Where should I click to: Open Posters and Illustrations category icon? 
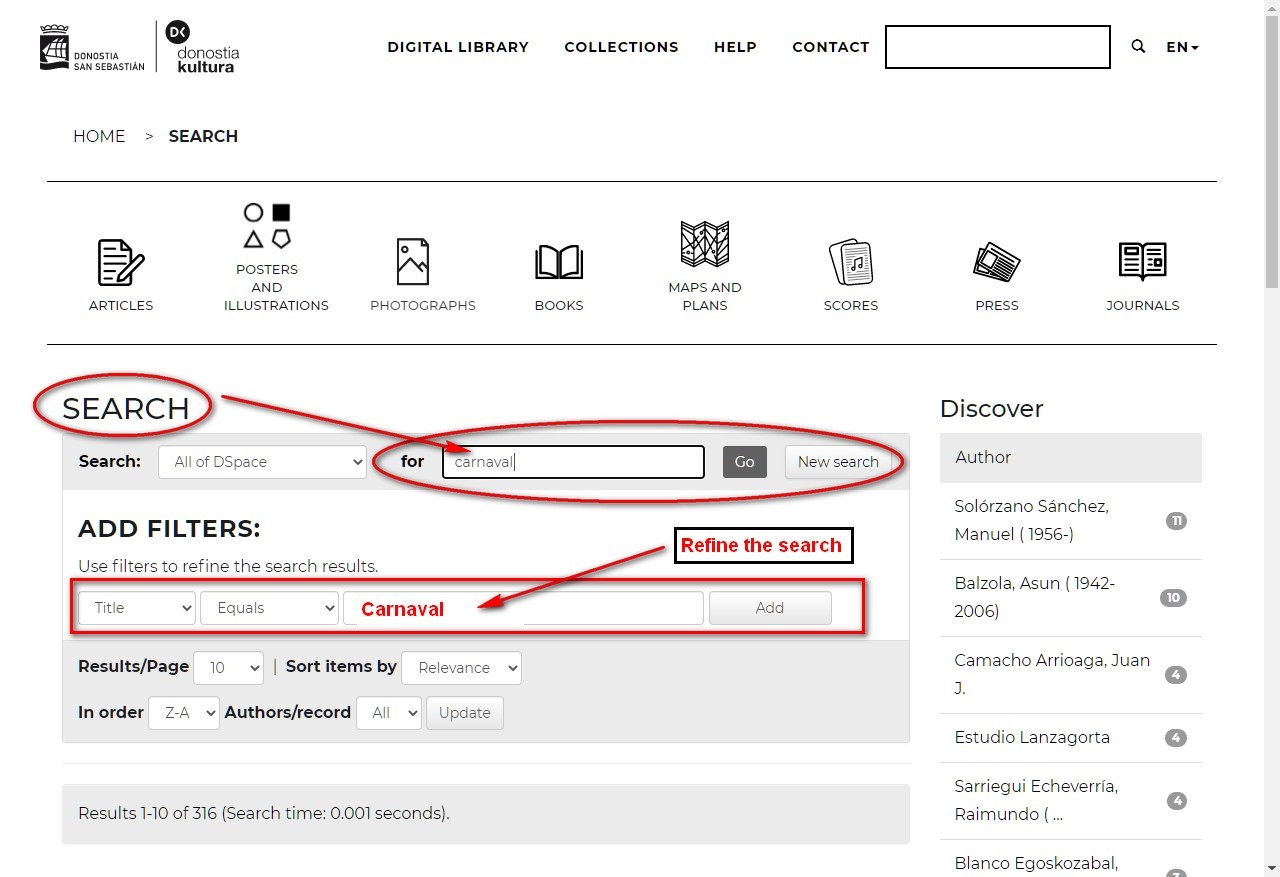(267, 226)
